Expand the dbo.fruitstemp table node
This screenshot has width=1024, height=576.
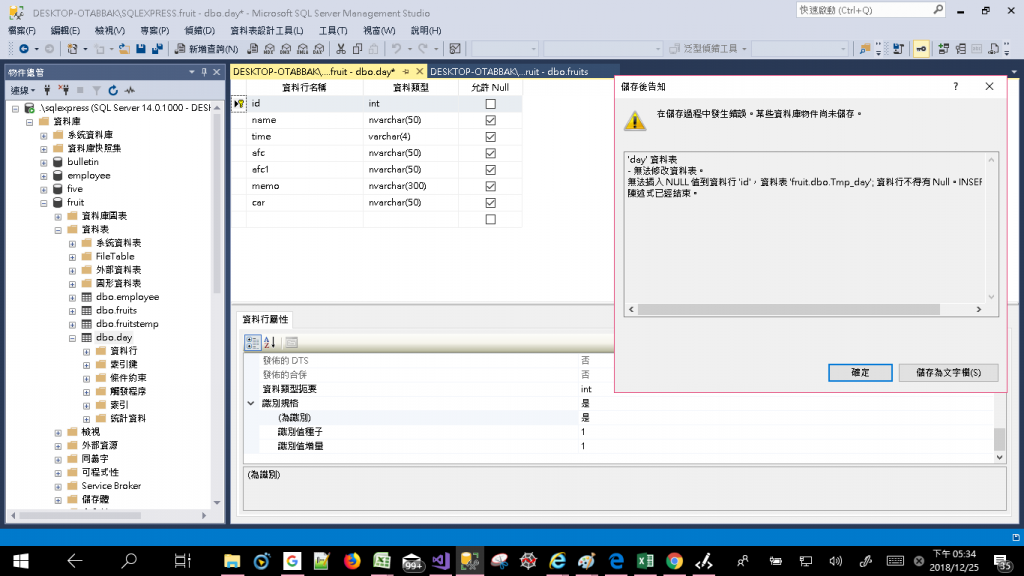[x=72, y=325]
